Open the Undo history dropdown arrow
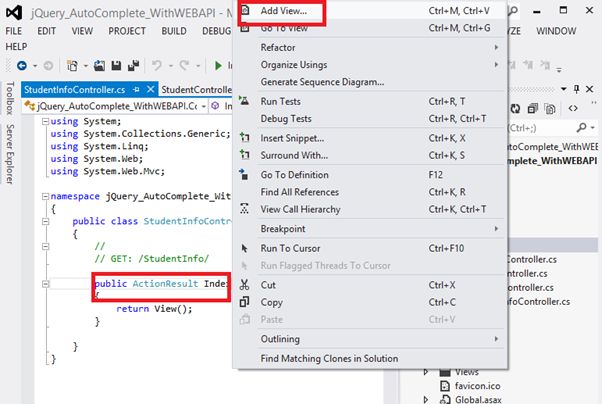602x404 pixels. click(x=171, y=66)
